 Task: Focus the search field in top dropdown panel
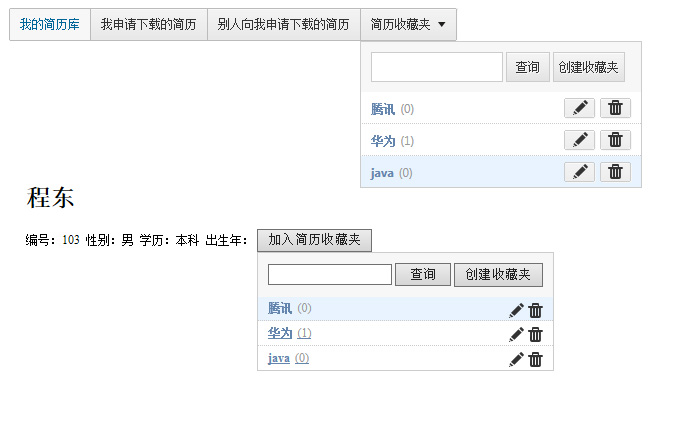click(437, 67)
